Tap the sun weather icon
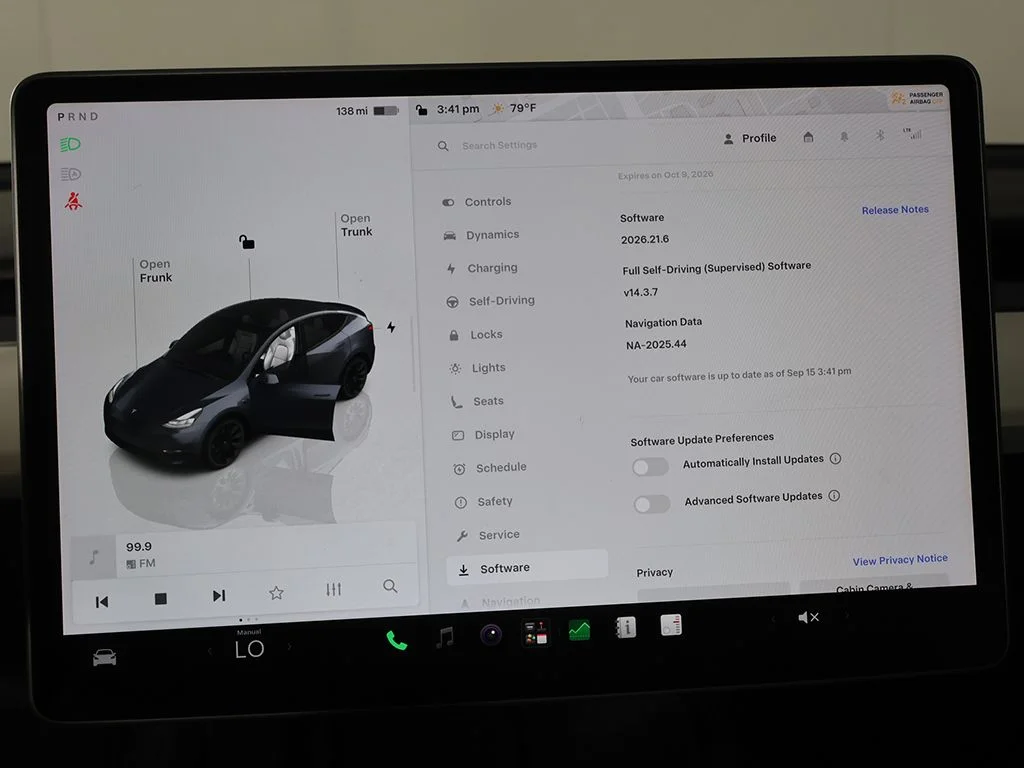The height and width of the screenshot is (768, 1024). click(x=498, y=108)
